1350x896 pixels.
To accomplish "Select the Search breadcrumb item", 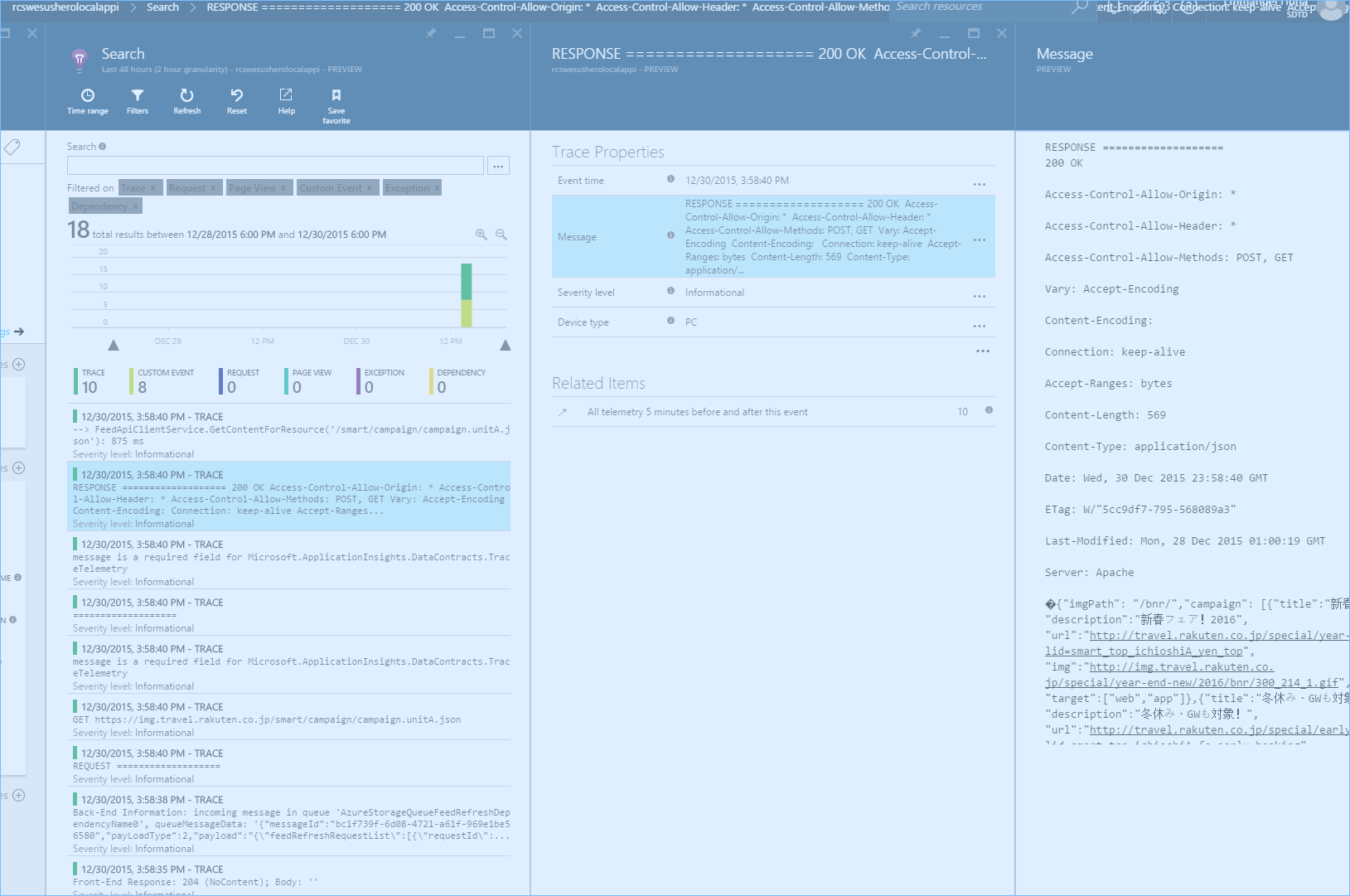I will [162, 7].
